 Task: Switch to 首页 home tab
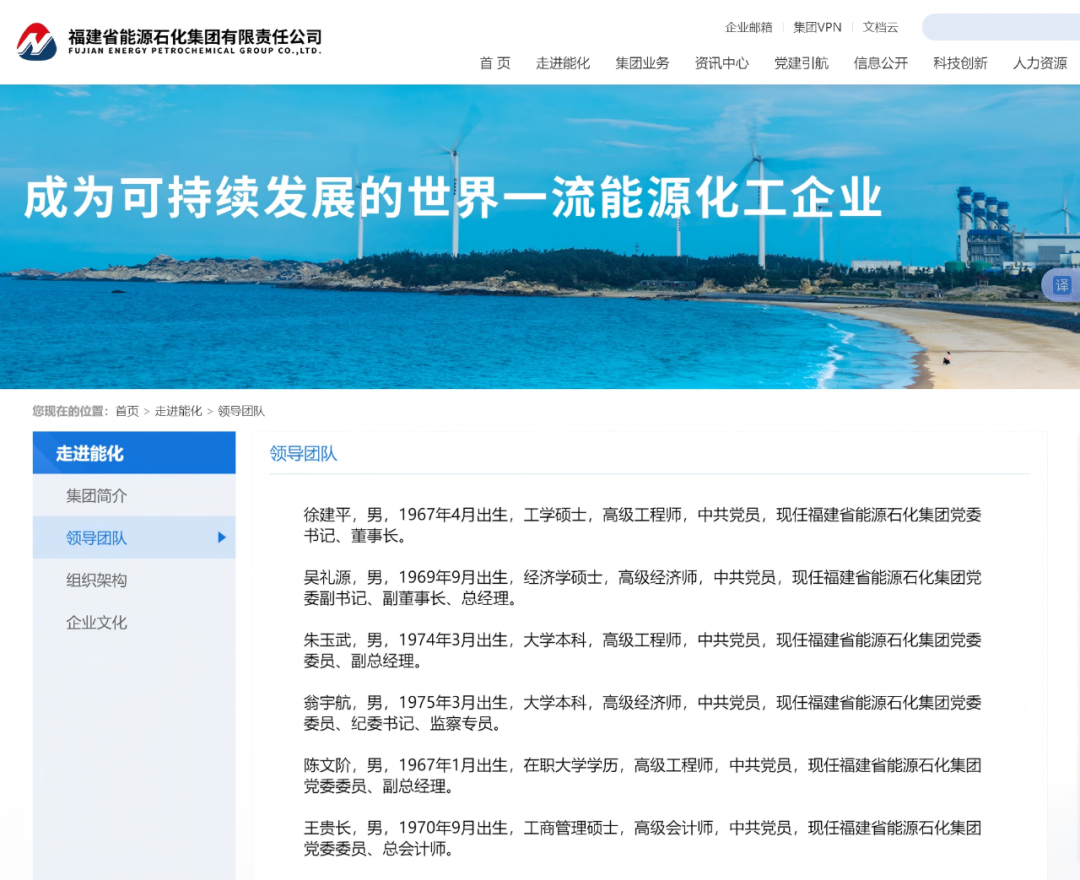point(494,62)
